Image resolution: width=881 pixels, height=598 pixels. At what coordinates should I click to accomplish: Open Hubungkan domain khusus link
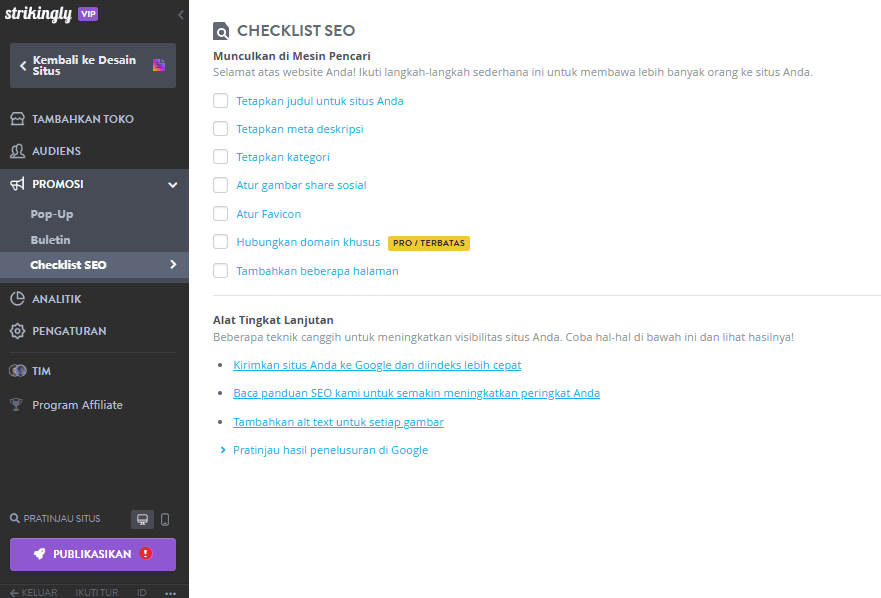tap(308, 242)
